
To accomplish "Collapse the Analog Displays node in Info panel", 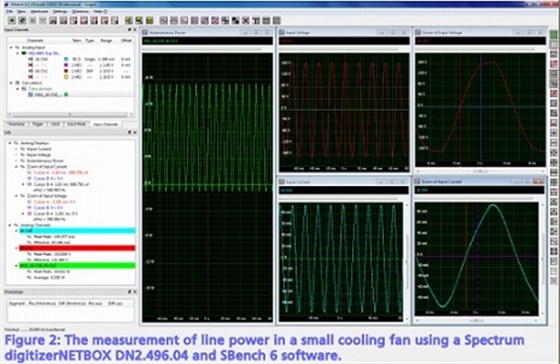I will coord(10,143).
